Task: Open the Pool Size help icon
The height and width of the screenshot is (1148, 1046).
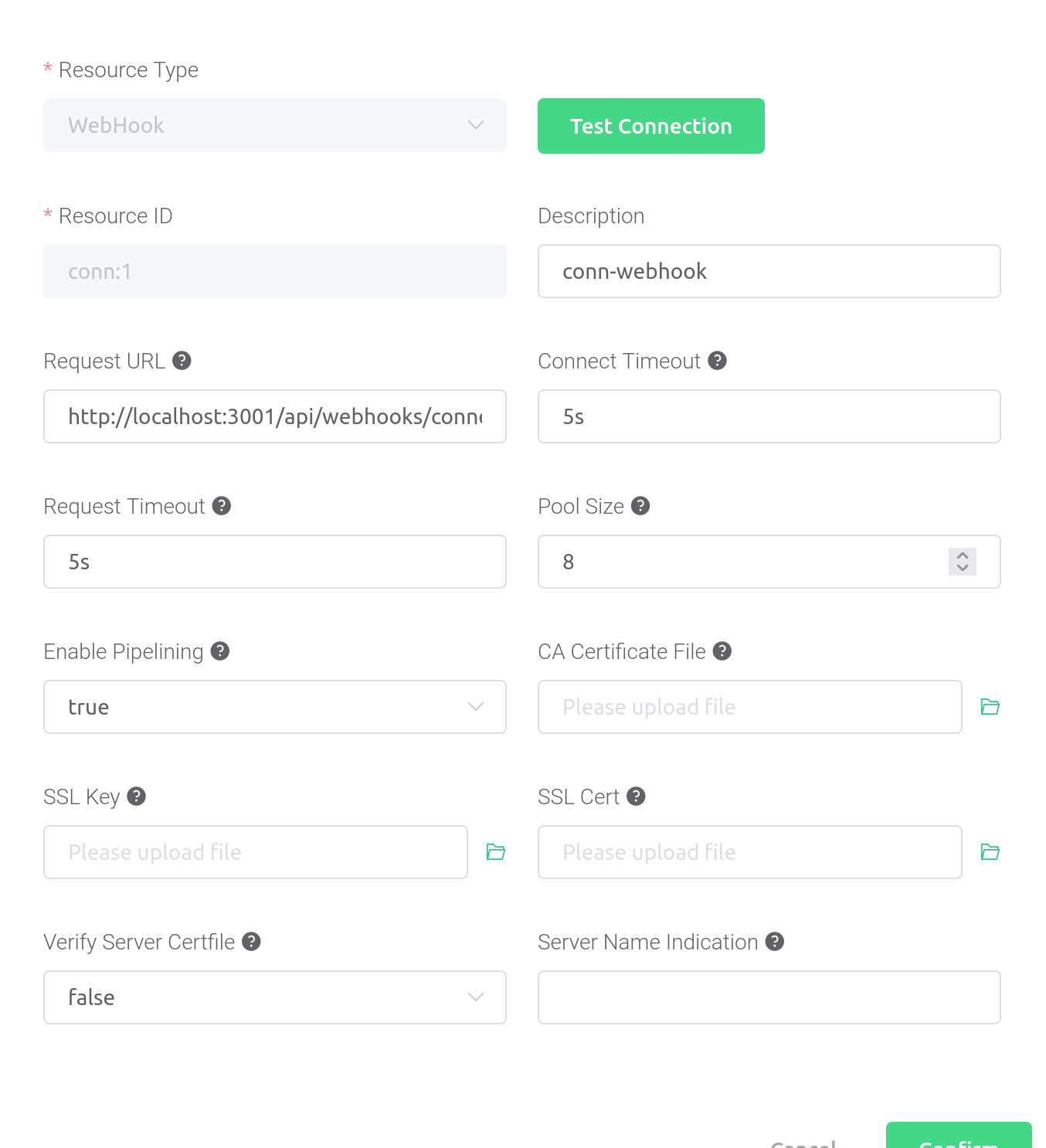Action: click(x=640, y=505)
